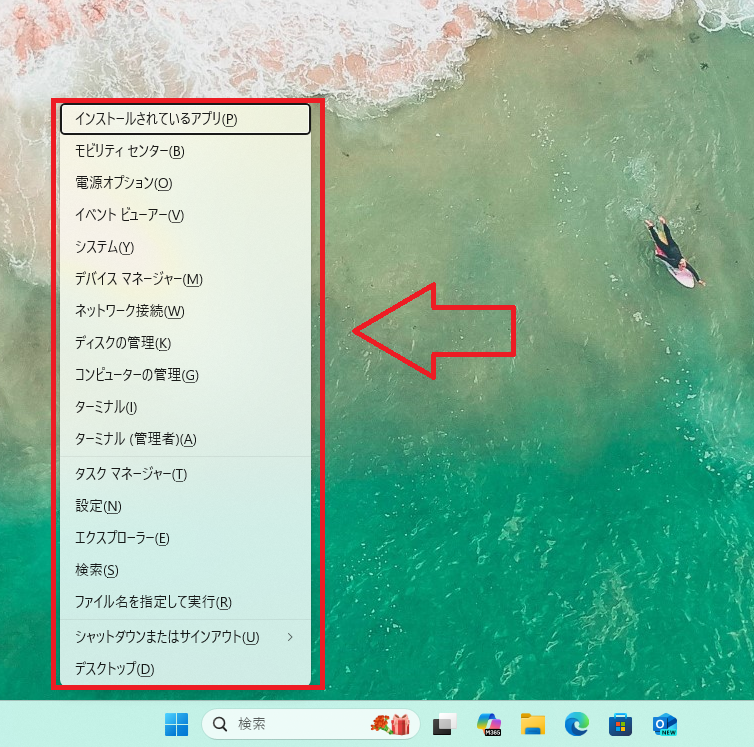Viewport: 754px width, 747px height.
Task: Click the gift and flowers search highlight icon
Action: [390, 724]
